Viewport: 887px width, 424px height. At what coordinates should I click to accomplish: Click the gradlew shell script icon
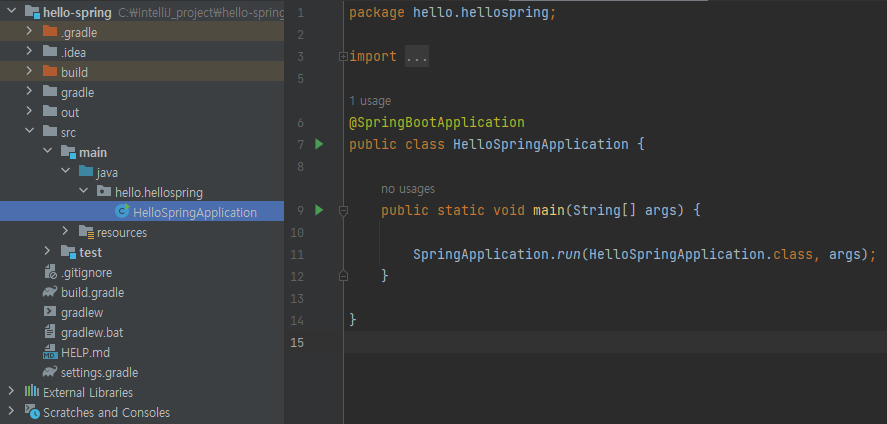(x=50, y=312)
